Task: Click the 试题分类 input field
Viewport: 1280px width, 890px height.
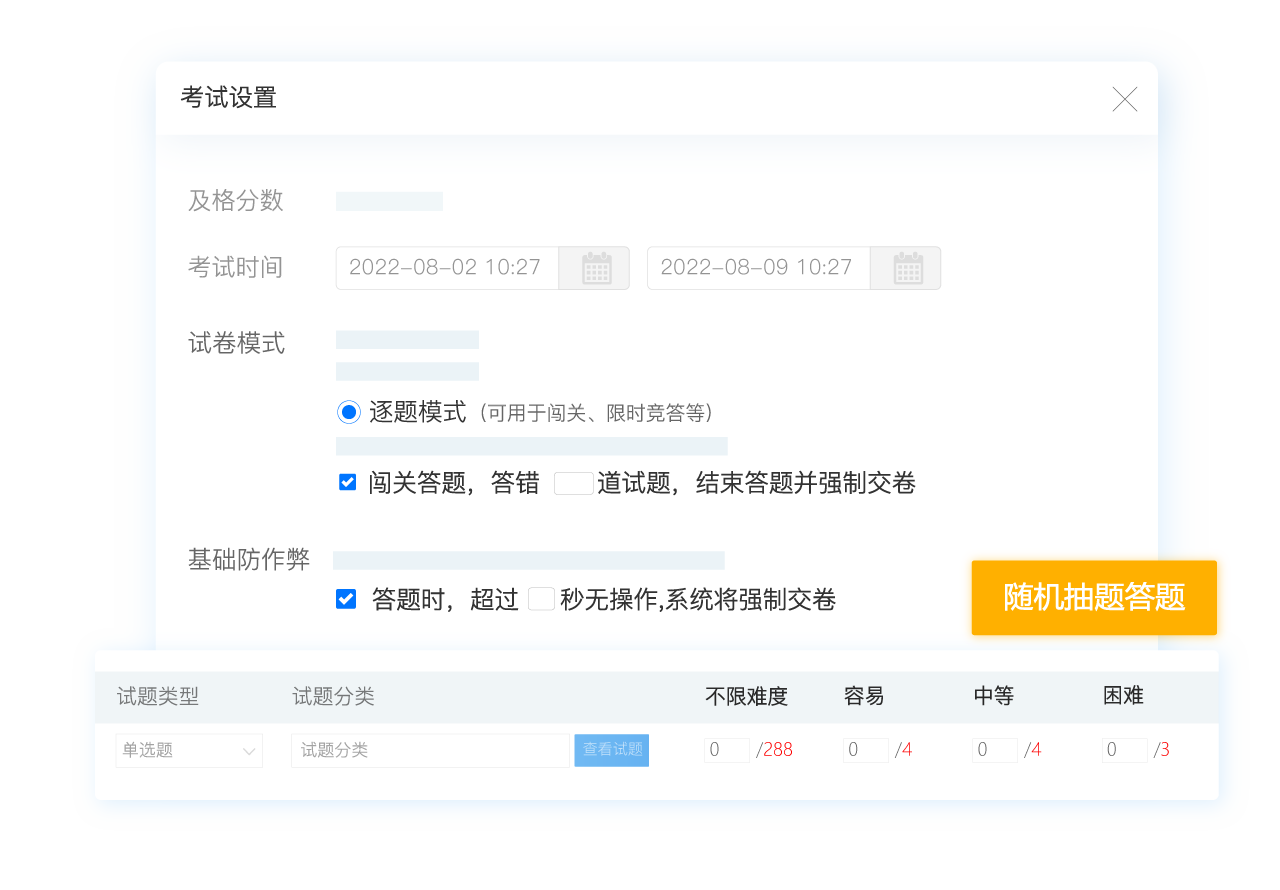Action: point(430,750)
